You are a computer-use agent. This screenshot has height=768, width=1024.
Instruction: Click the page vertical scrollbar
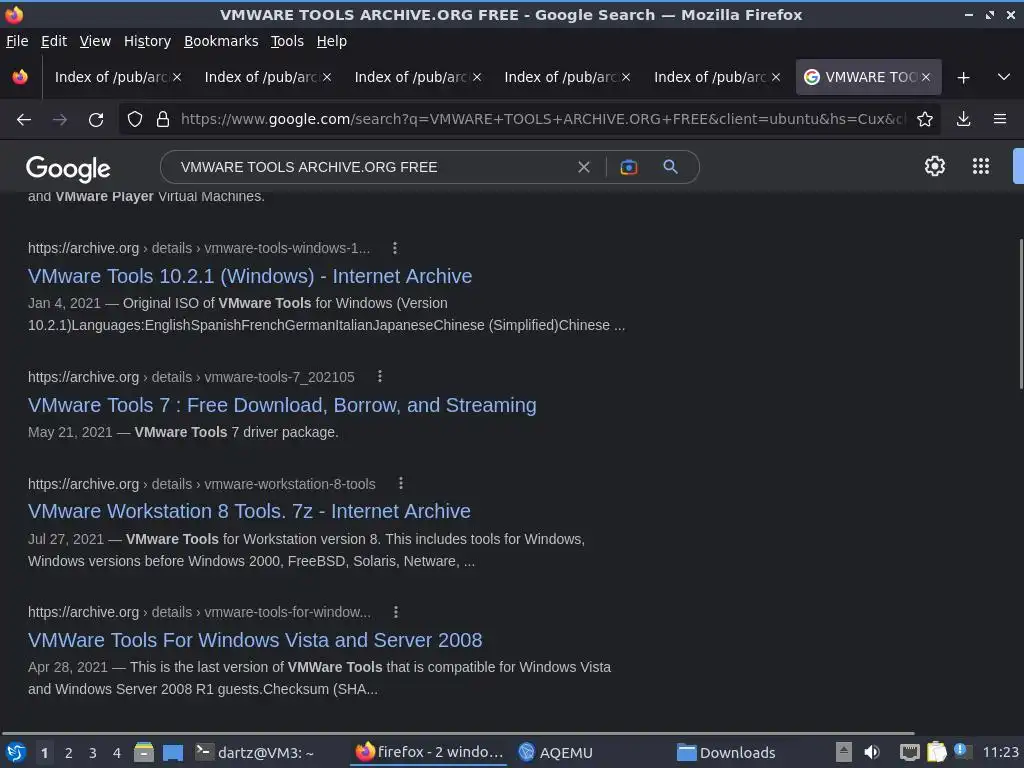tap(1021, 313)
